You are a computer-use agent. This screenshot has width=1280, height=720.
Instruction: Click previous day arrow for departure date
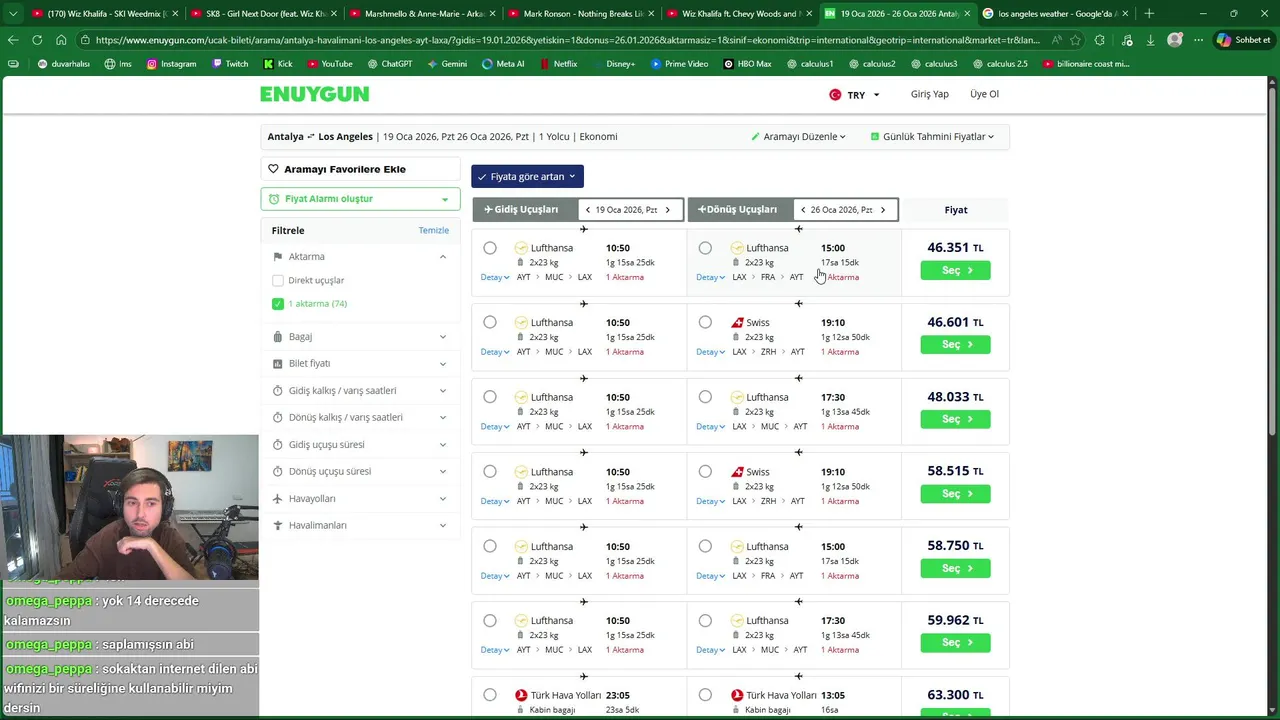pos(588,210)
